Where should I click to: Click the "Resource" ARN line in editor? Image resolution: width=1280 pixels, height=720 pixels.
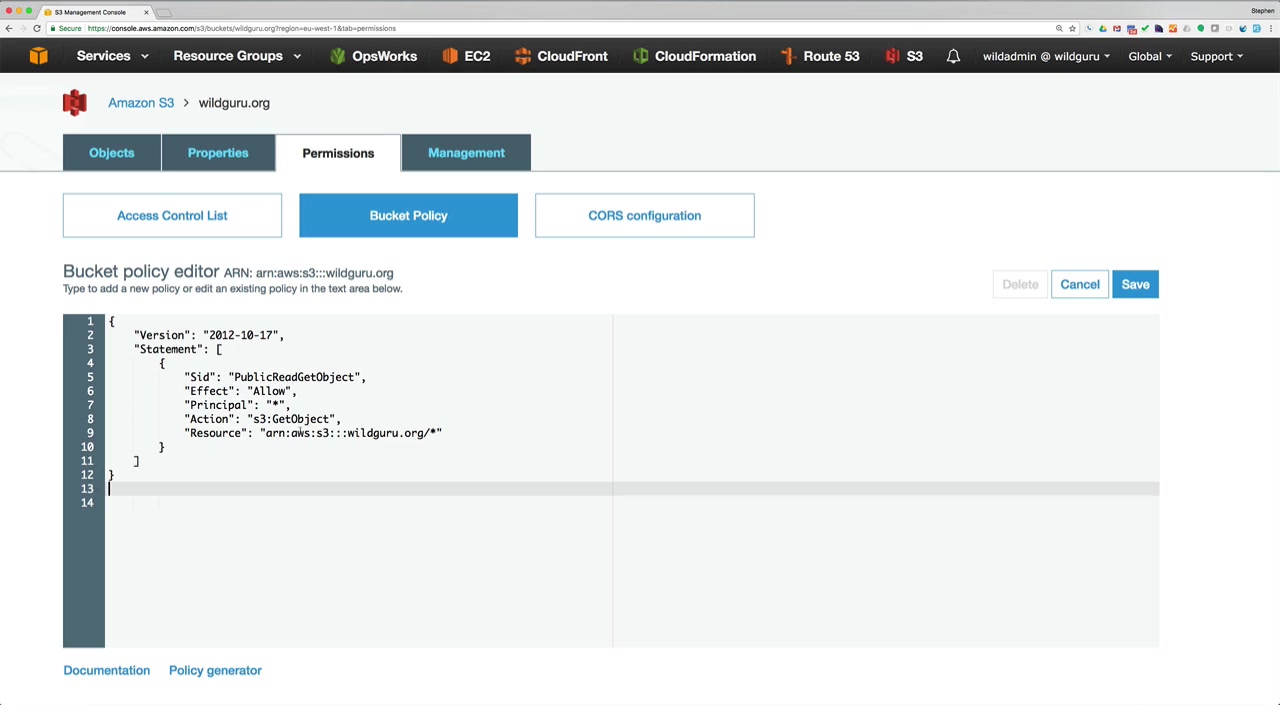point(313,433)
